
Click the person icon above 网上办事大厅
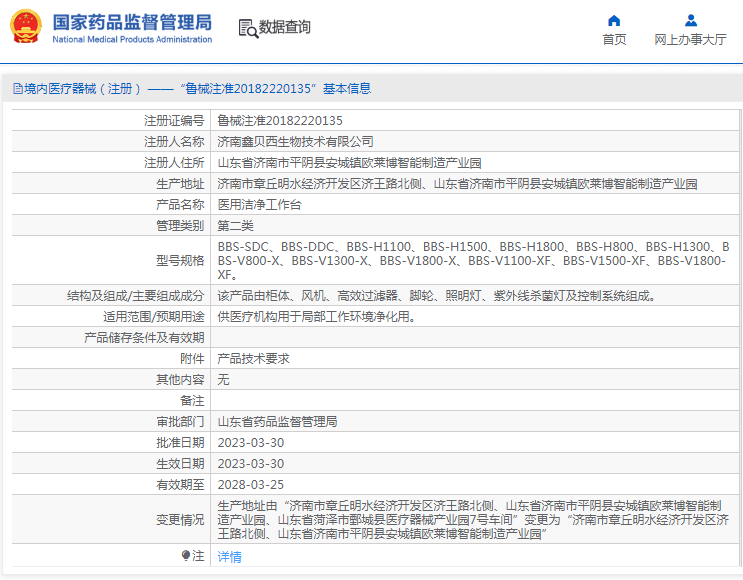tap(690, 20)
